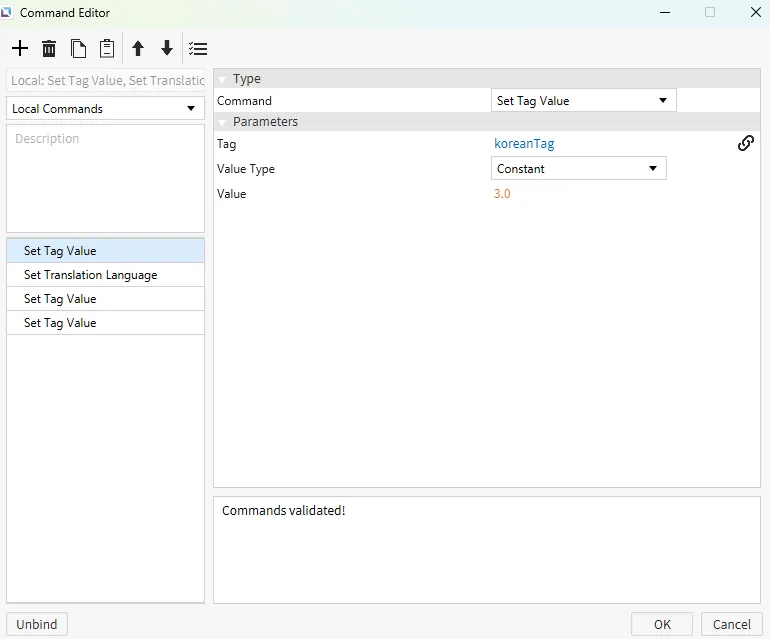Open the Local Commands dropdown

click(x=105, y=108)
